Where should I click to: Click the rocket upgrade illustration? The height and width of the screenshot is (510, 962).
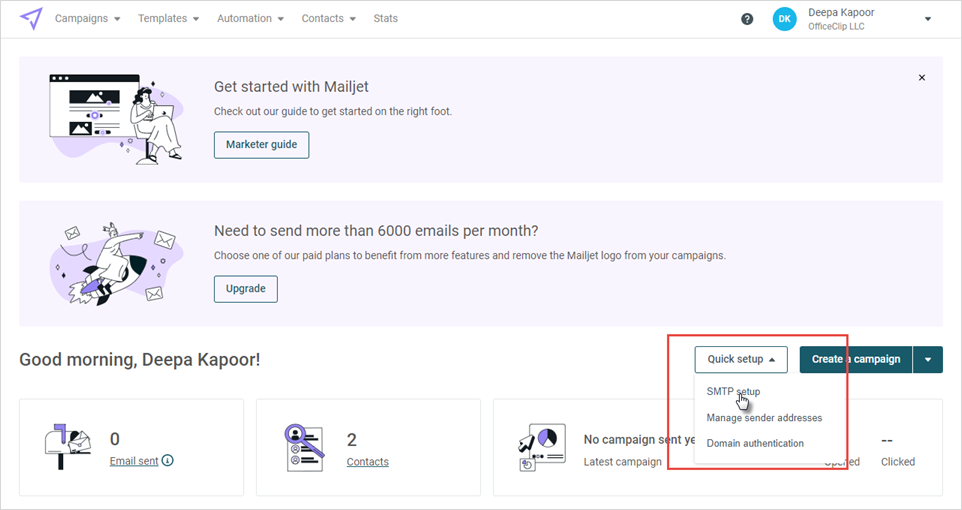(117, 264)
